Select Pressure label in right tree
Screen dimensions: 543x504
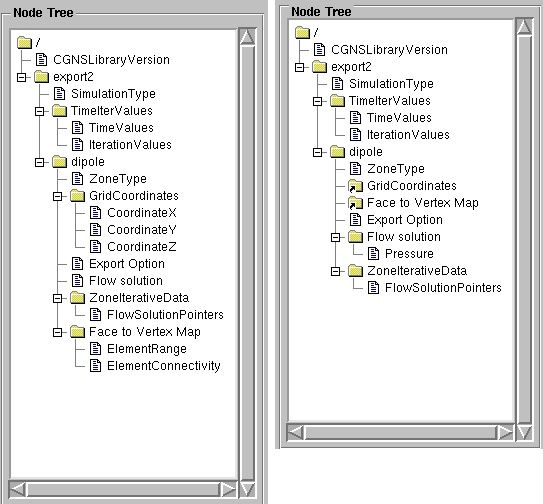(409, 254)
